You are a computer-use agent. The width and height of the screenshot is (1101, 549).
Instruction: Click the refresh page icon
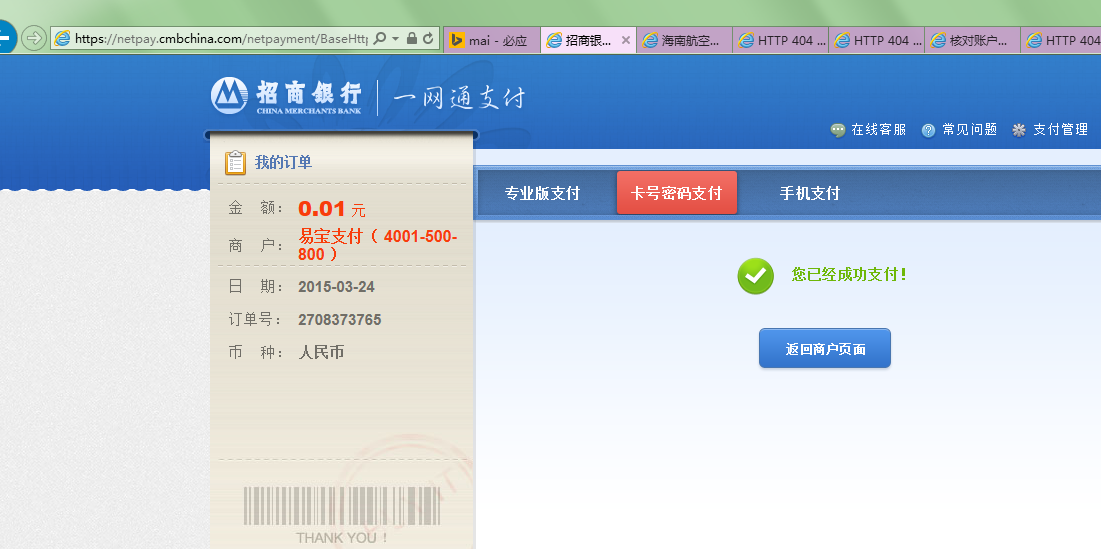coord(428,39)
